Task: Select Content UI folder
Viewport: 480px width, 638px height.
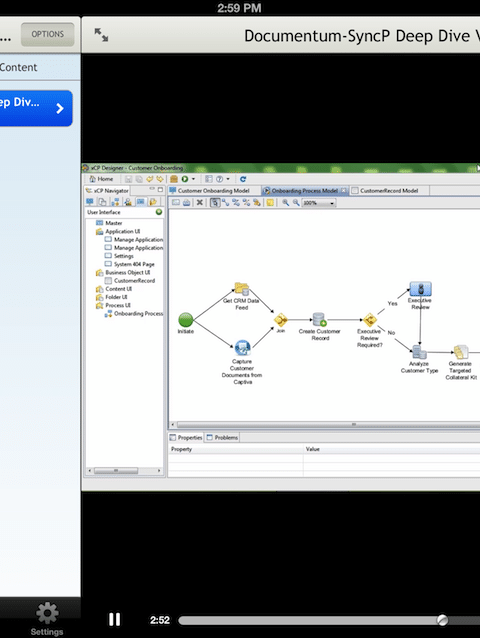Action: point(114,289)
